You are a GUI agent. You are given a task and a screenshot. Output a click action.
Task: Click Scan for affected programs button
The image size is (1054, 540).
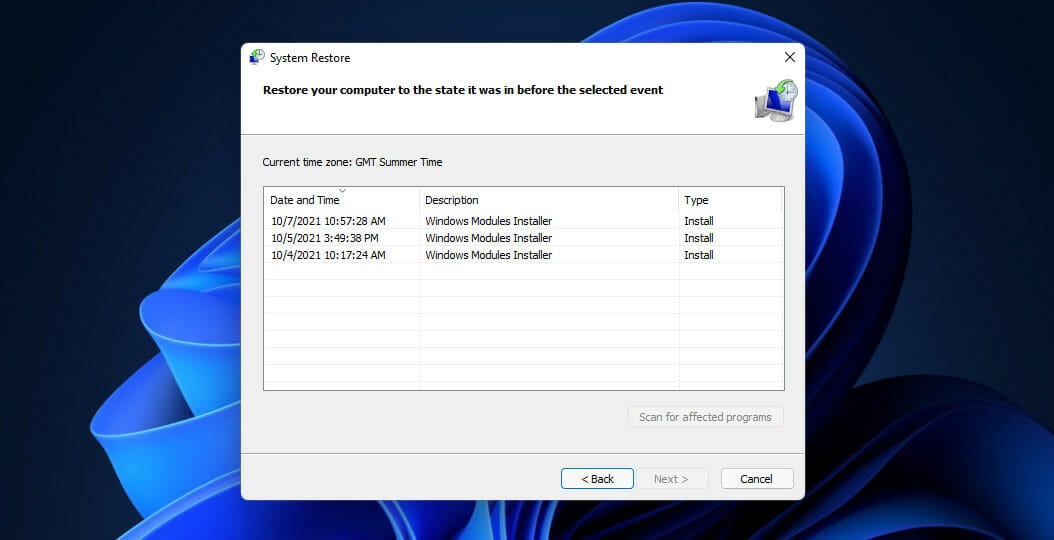(x=705, y=417)
